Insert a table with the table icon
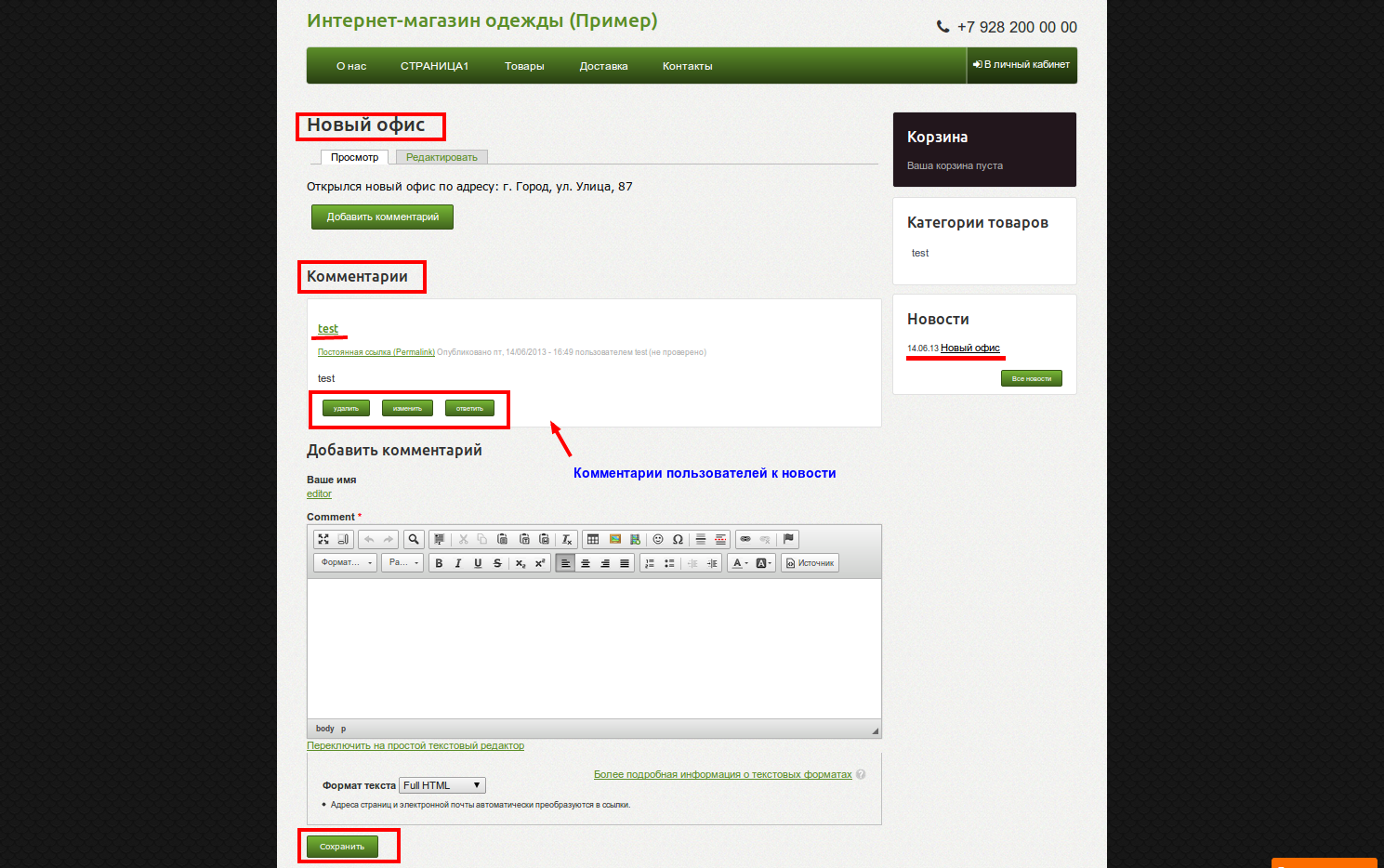 click(593, 539)
